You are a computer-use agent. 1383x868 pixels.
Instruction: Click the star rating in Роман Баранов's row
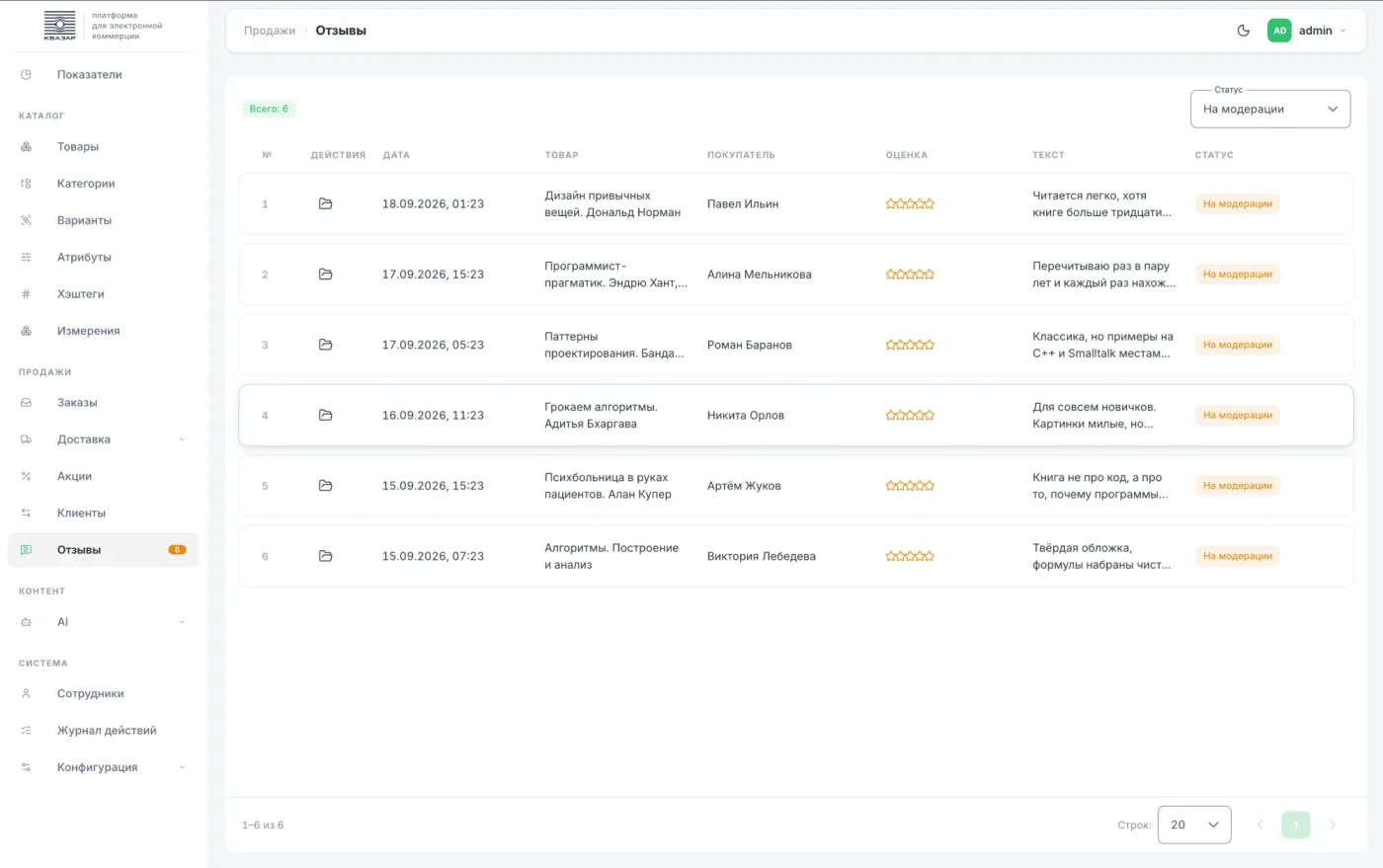910,345
